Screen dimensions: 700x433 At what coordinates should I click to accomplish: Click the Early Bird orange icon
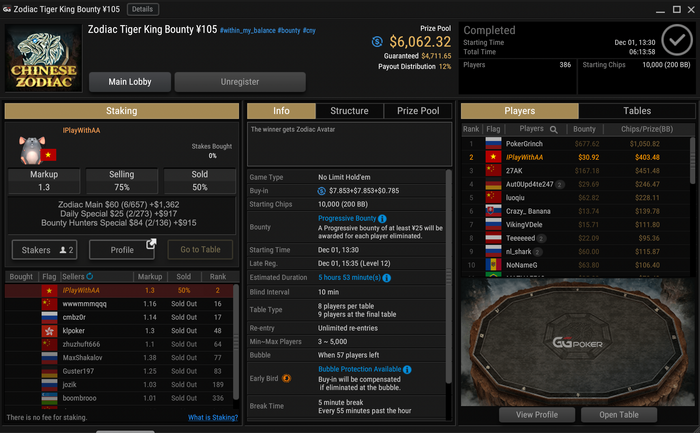click(x=287, y=378)
